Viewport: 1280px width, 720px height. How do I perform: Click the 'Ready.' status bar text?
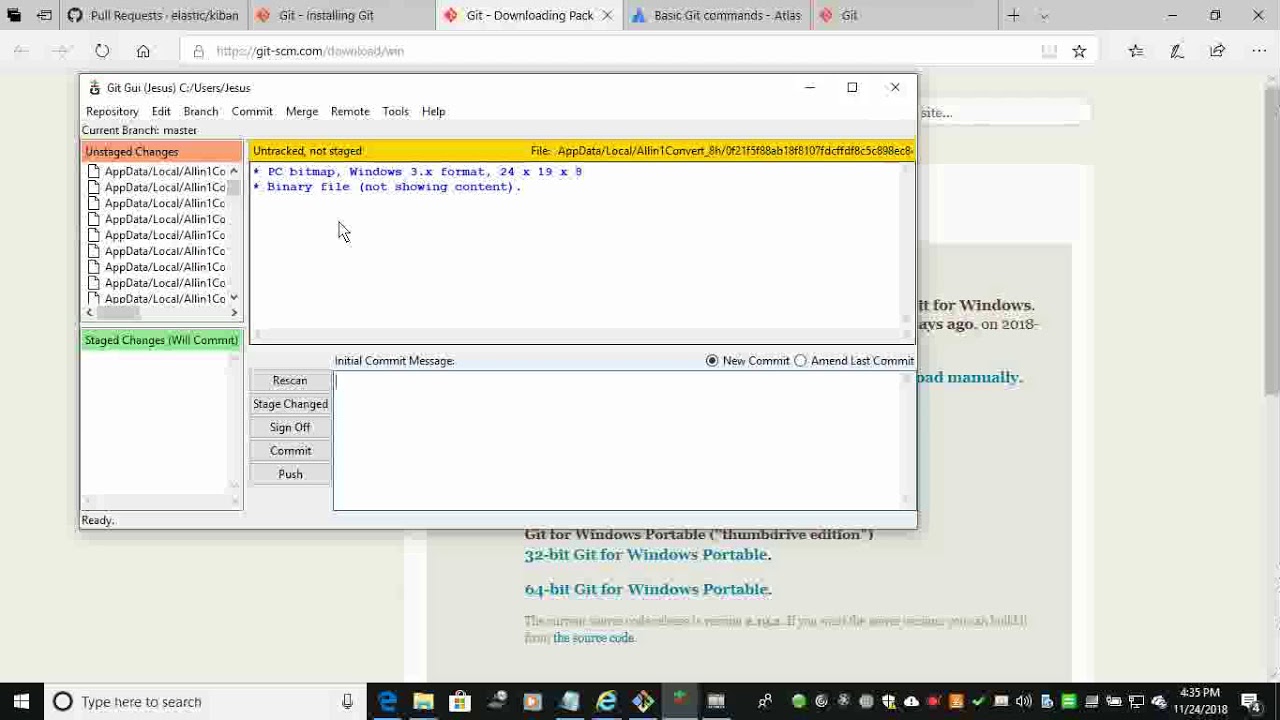(98, 520)
